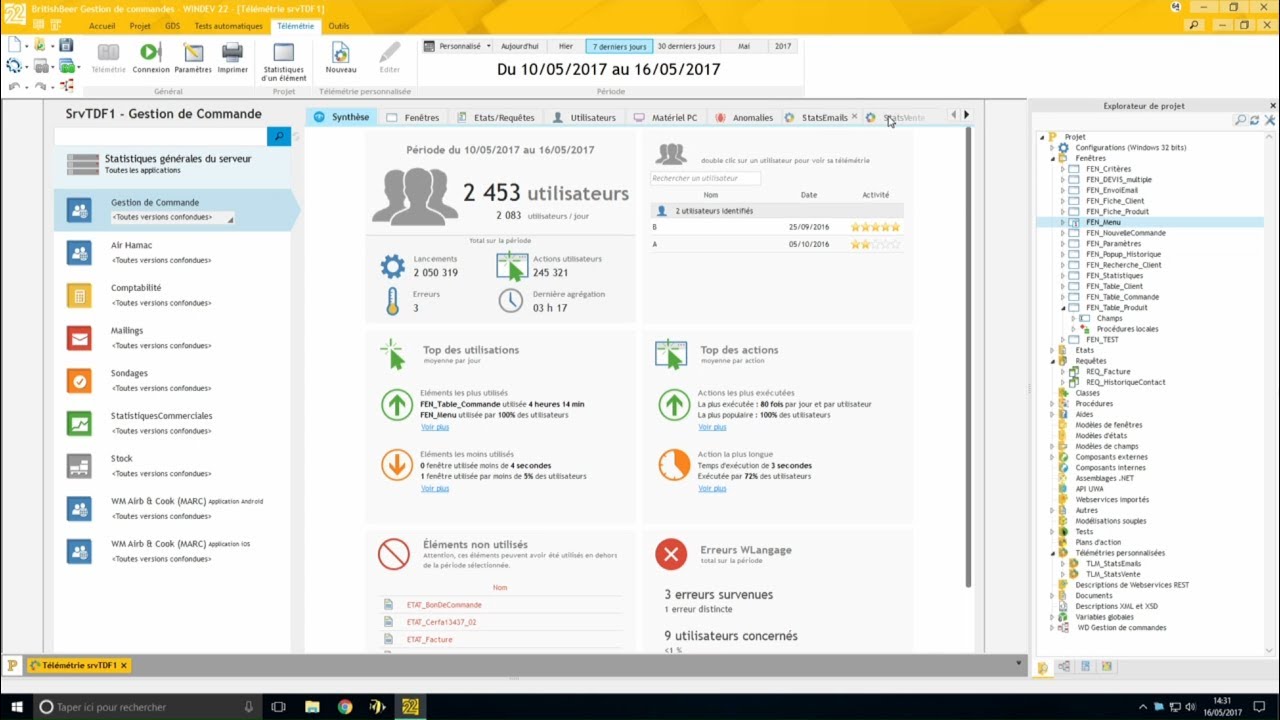Open the Projet ribbon tab
The width and height of the screenshot is (1280, 720).
(x=140, y=26)
